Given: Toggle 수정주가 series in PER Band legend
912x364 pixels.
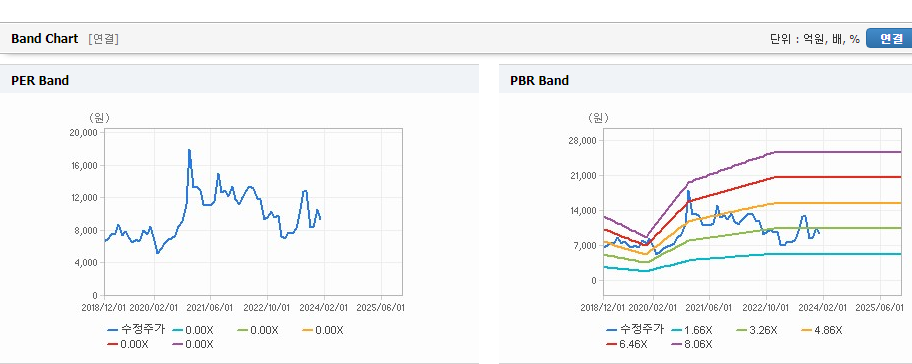Looking at the screenshot, I should point(136,330).
